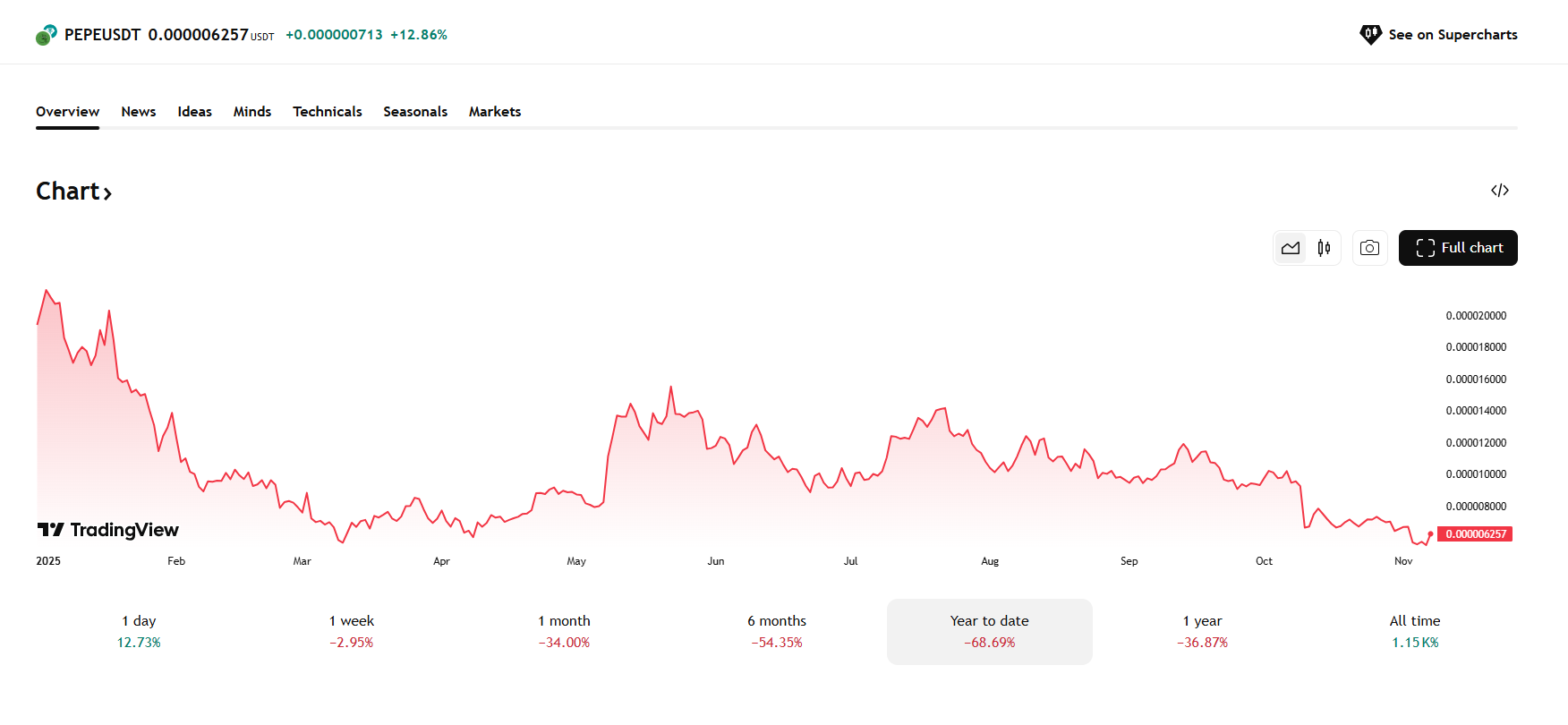Click the TradingView logo watermark

pyautogui.click(x=108, y=530)
